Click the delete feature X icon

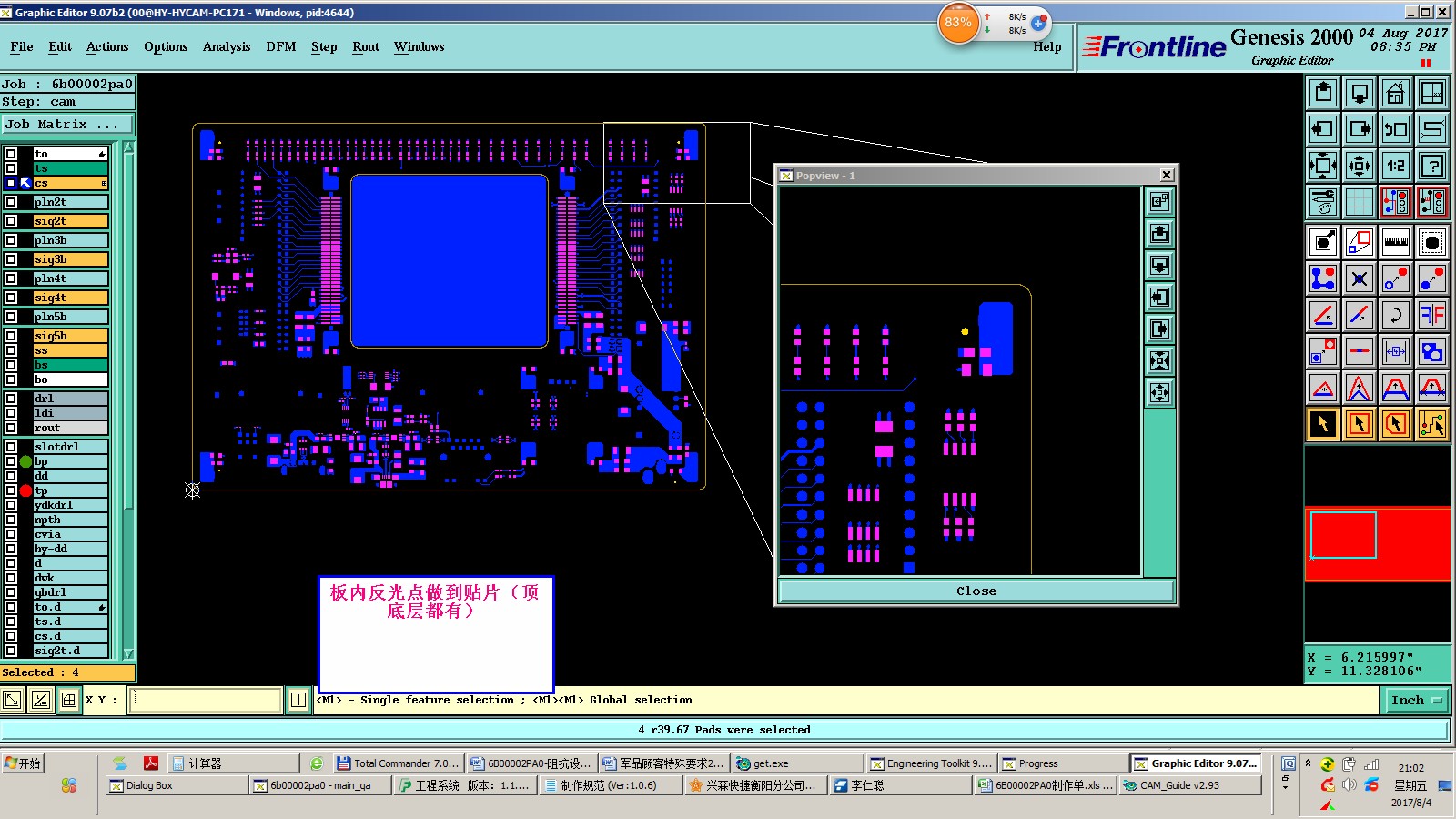(1360, 278)
